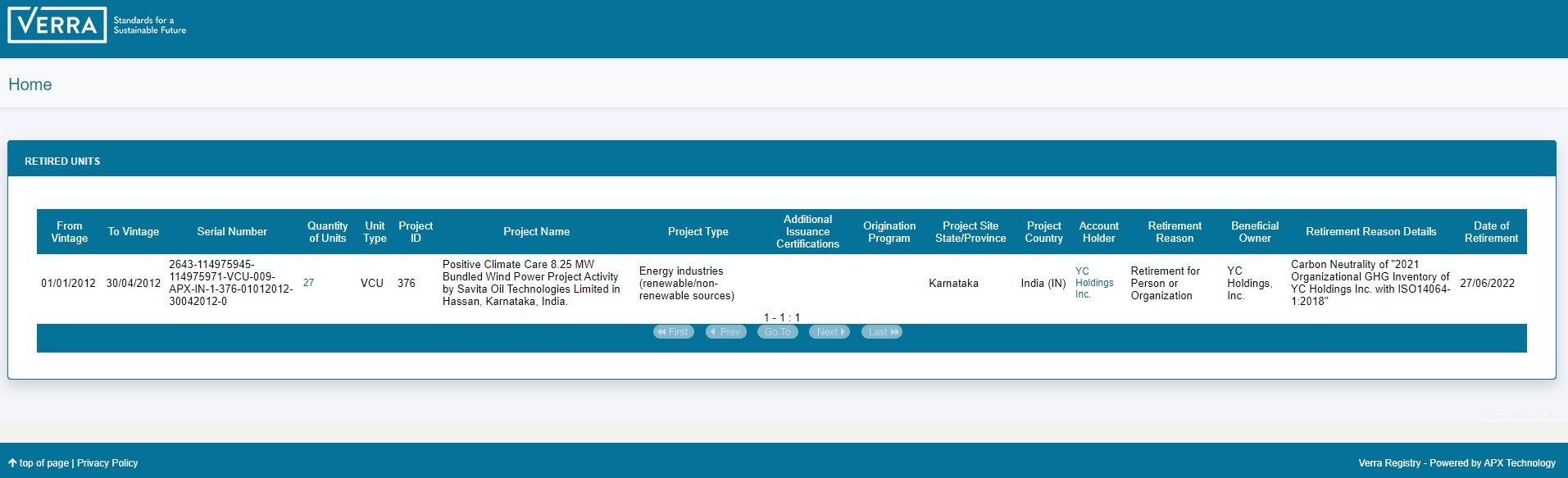Screen dimensions: 1568x478
Task: Sort by Date of Retirement column
Action: point(1490,232)
